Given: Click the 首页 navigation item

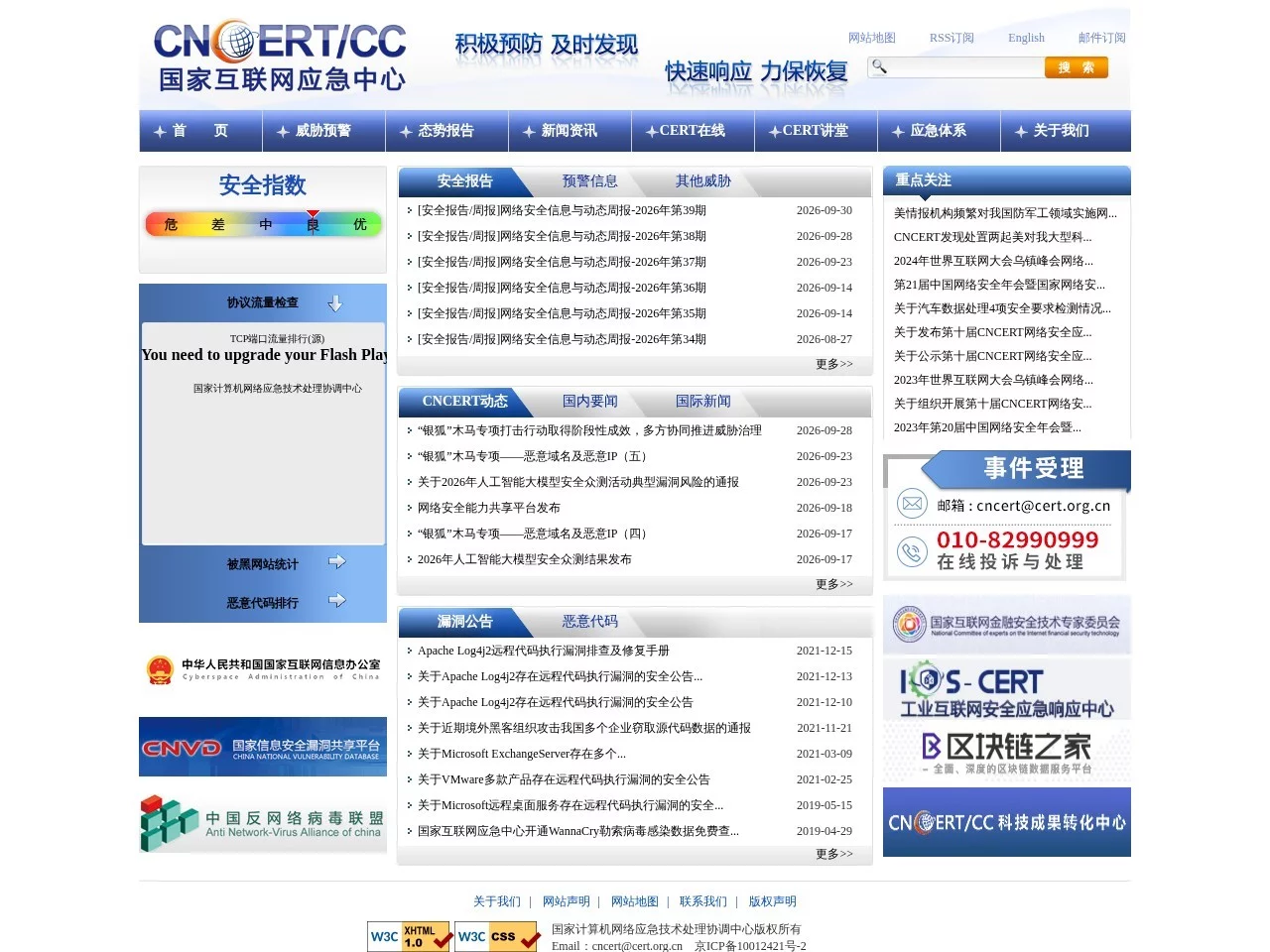Looking at the screenshot, I should point(200,131).
